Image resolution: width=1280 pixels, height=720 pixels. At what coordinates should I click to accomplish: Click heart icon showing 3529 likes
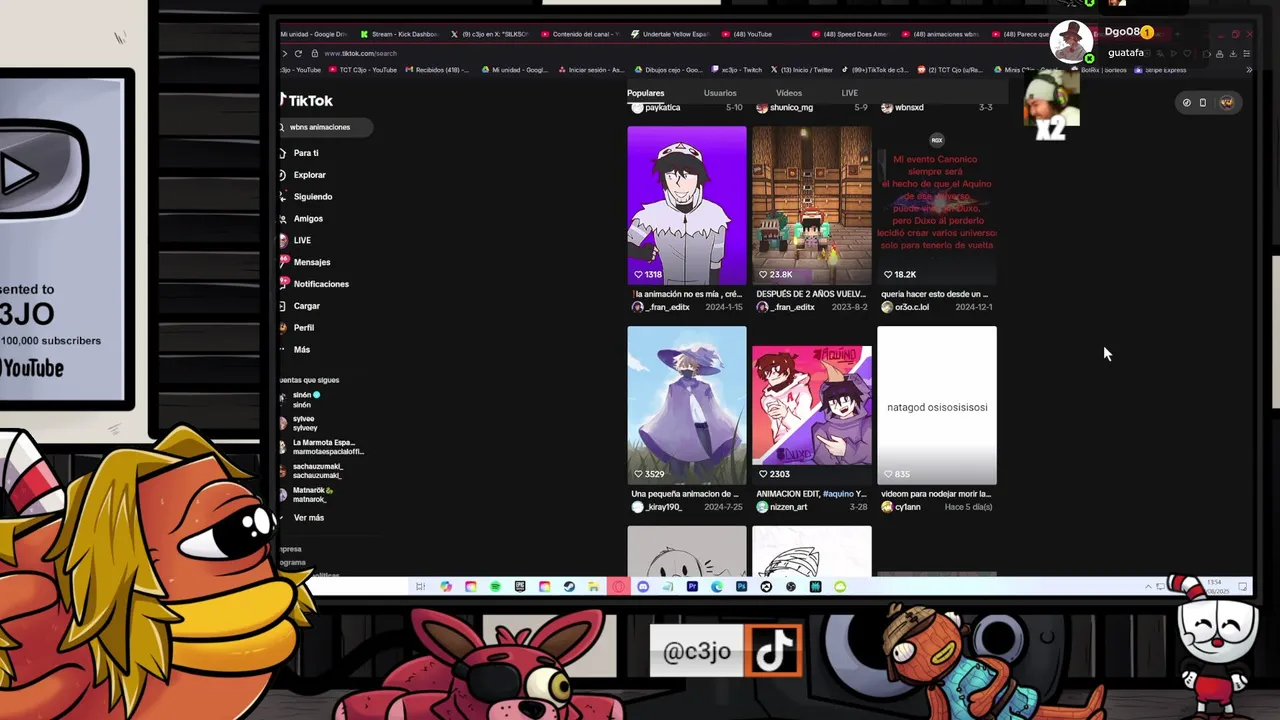[638, 474]
